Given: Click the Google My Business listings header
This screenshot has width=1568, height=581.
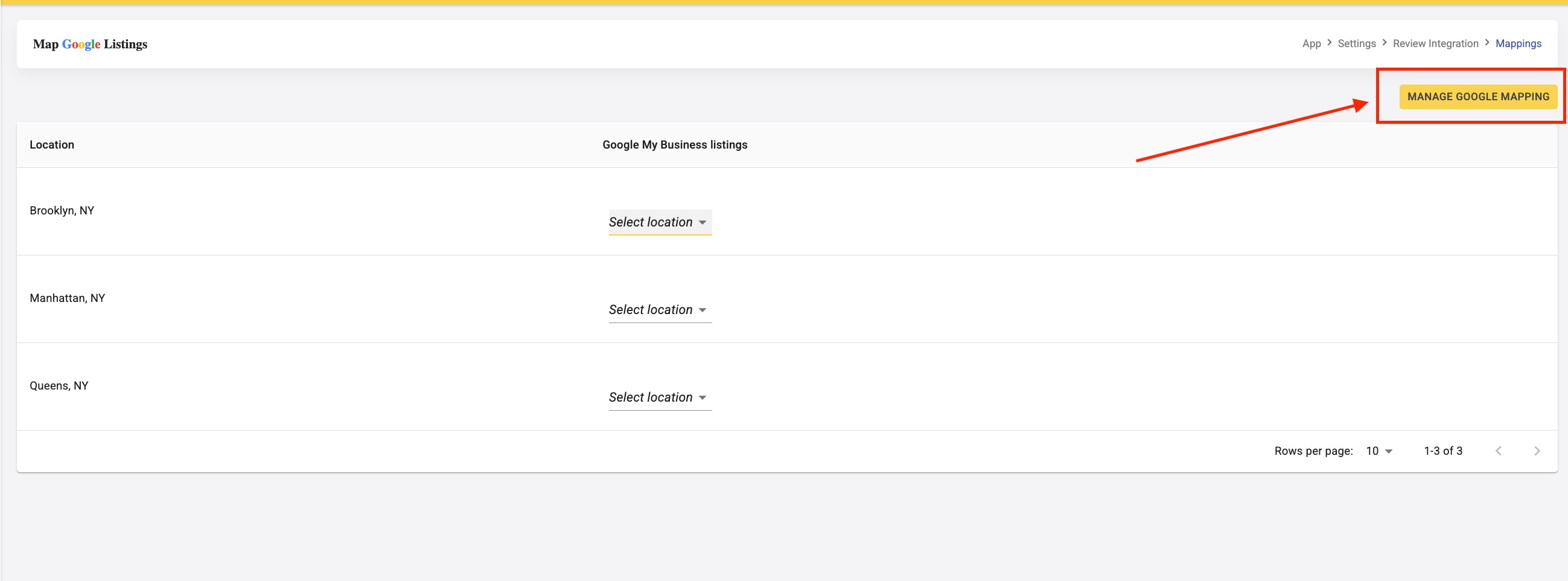Looking at the screenshot, I should click(674, 145).
